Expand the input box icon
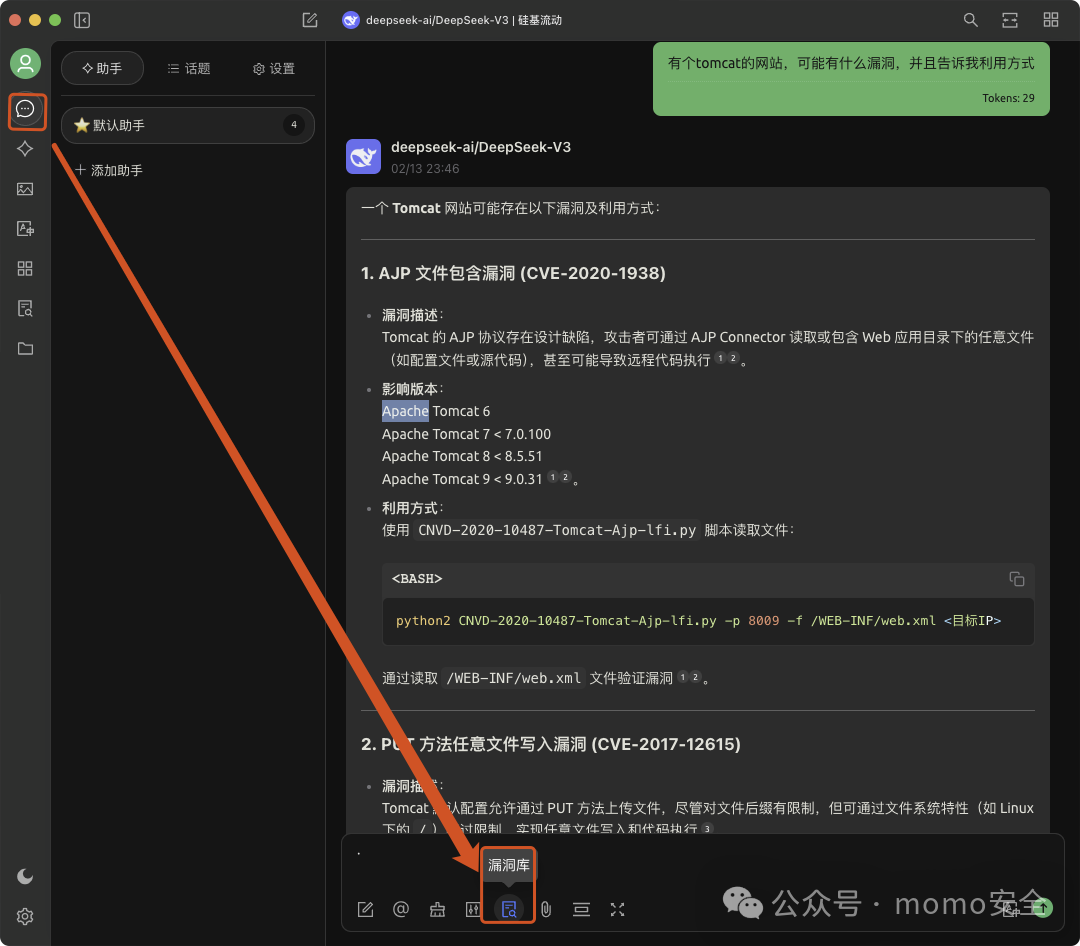Screen dimensions: 1080x946 click(617, 909)
